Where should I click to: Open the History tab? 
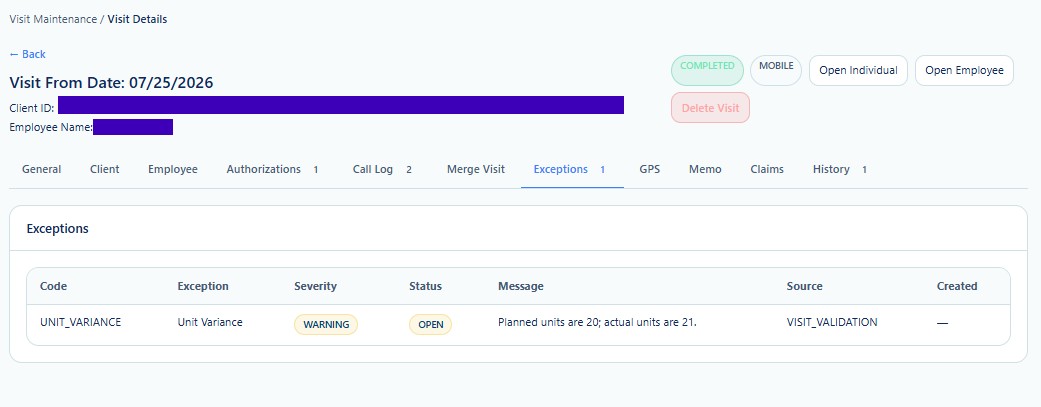click(x=840, y=169)
